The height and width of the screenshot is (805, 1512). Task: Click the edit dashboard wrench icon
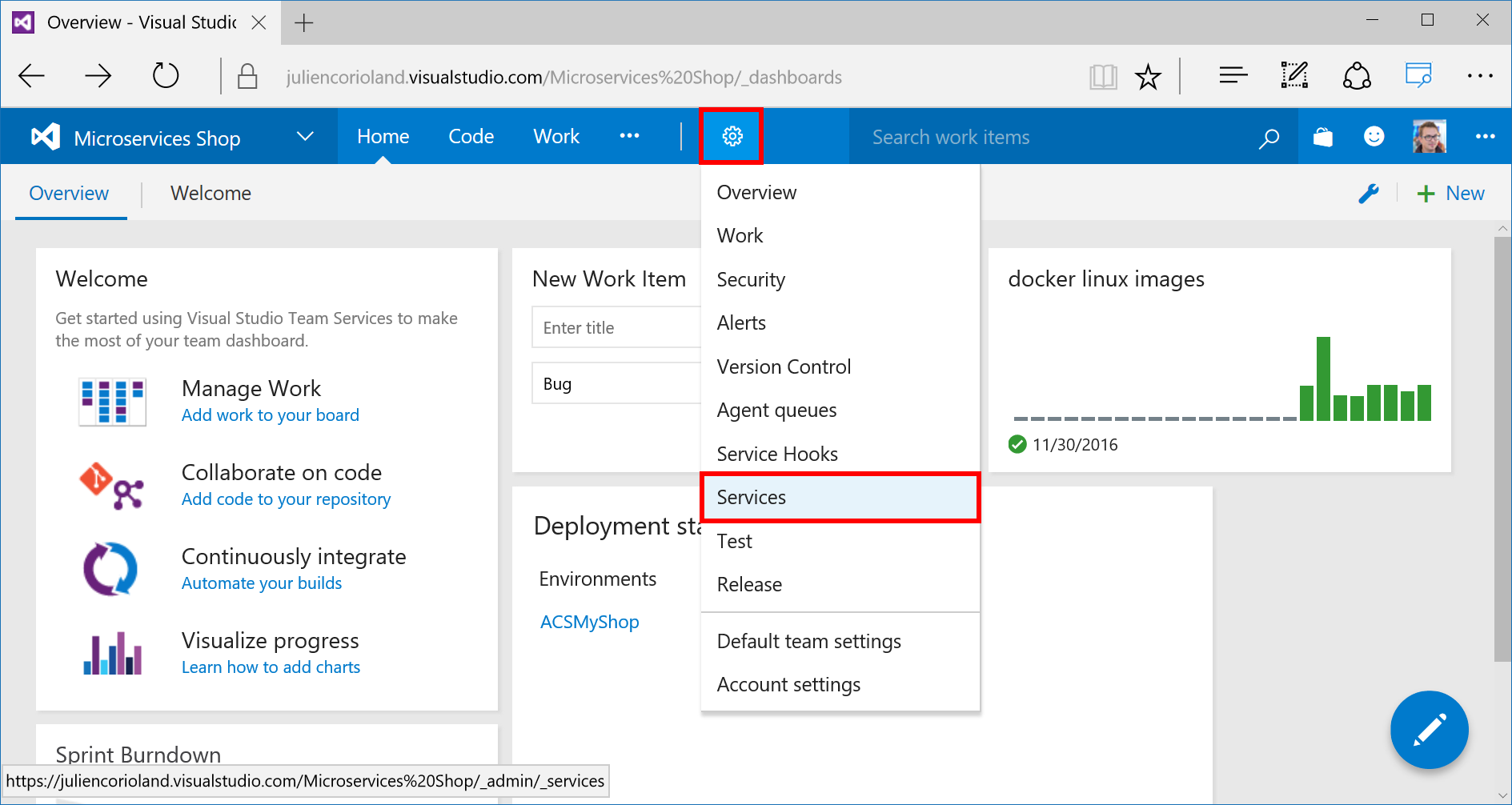[1369, 194]
